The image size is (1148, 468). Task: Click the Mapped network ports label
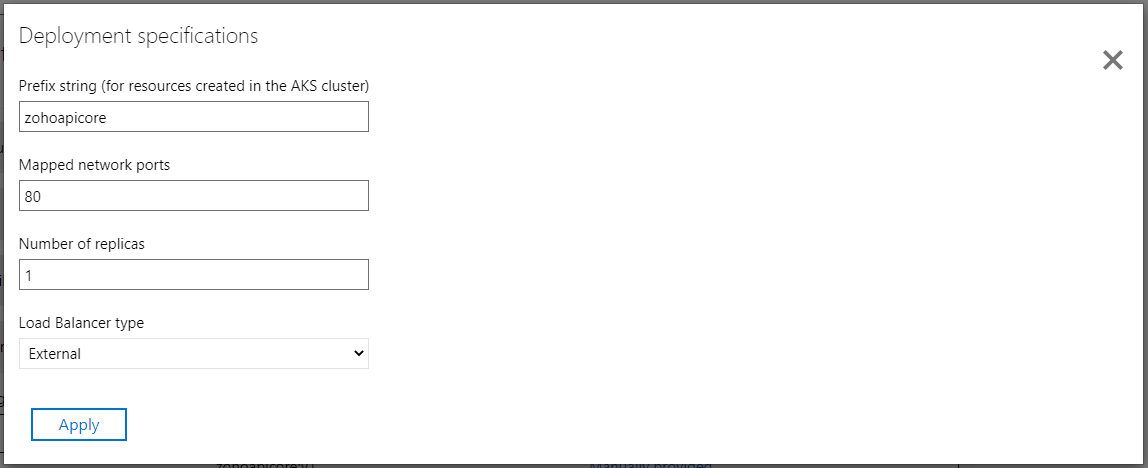tap(95, 165)
